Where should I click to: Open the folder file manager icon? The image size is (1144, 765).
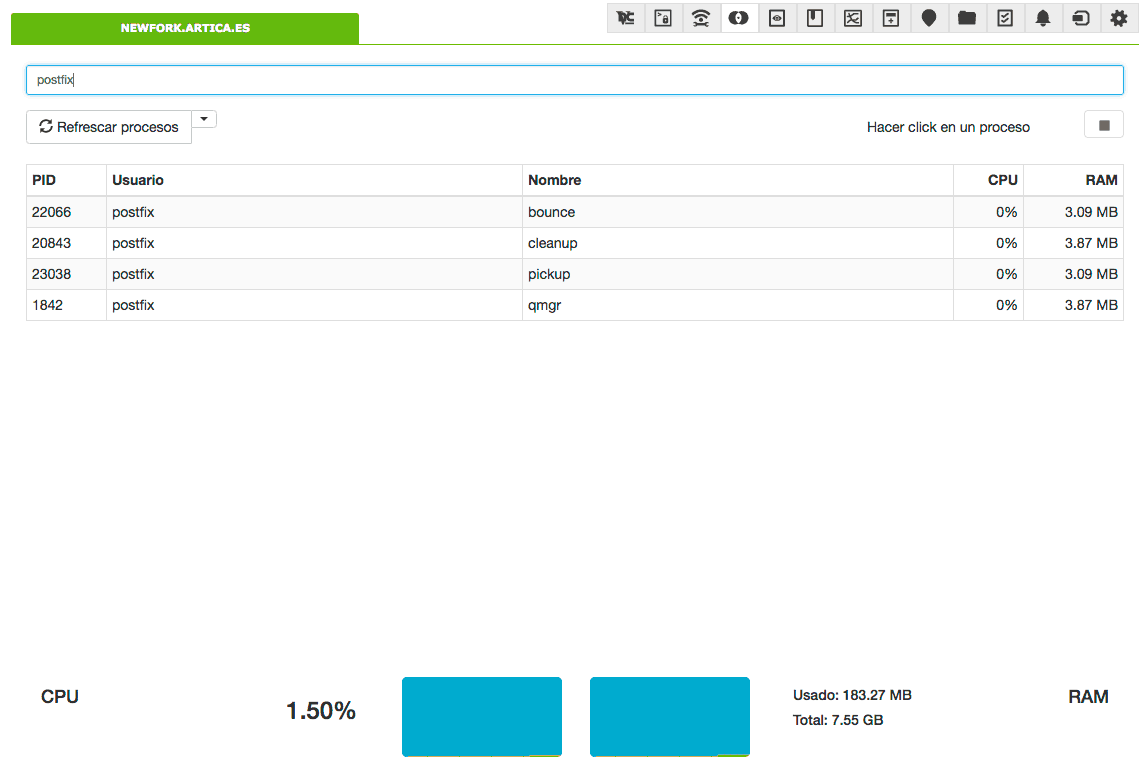pos(967,18)
